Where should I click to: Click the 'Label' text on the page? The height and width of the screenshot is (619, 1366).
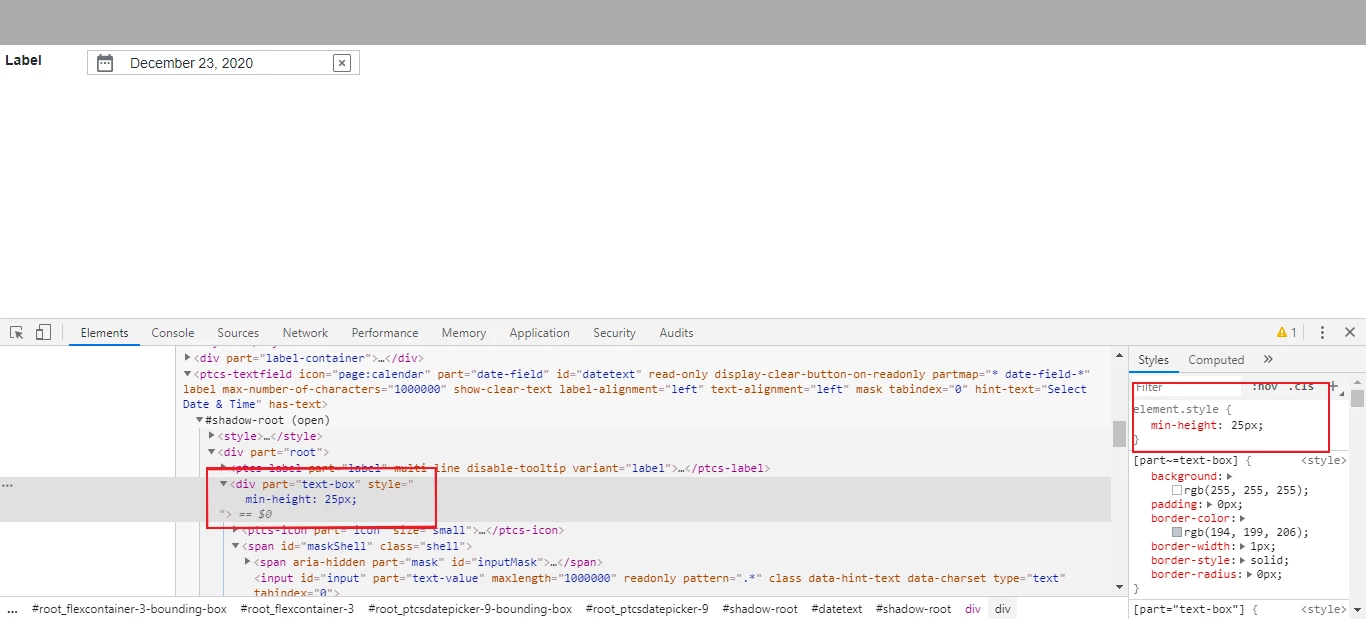click(23, 60)
